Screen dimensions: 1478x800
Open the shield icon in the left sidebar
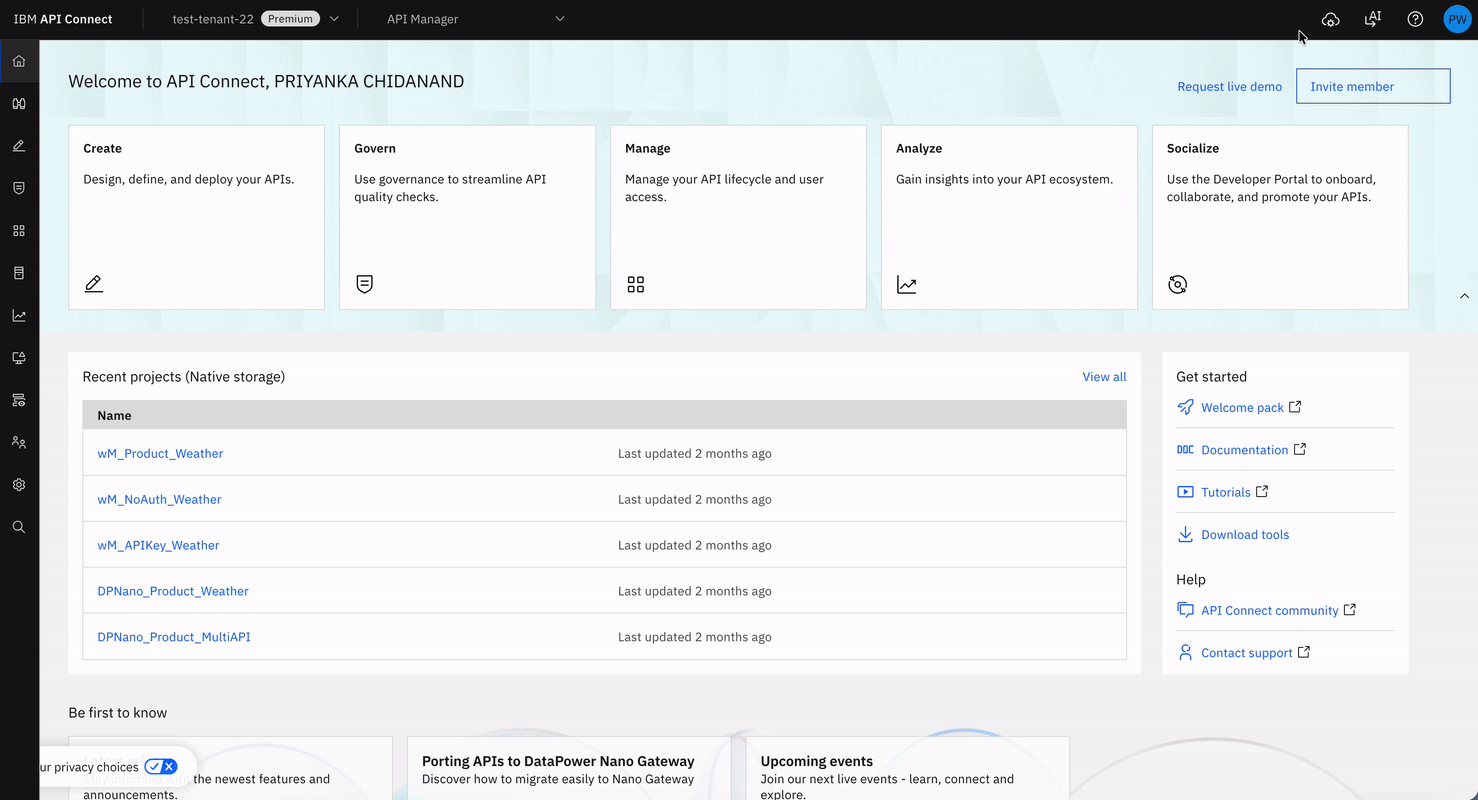19,188
